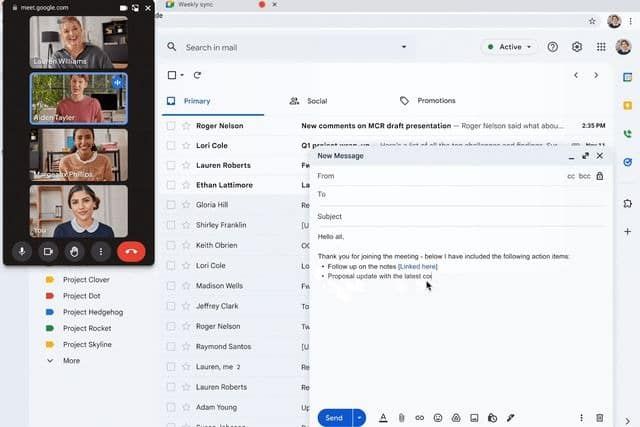Expand the More labels section
Viewport: 640px width, 427px height.
click(x=70, y=360)
